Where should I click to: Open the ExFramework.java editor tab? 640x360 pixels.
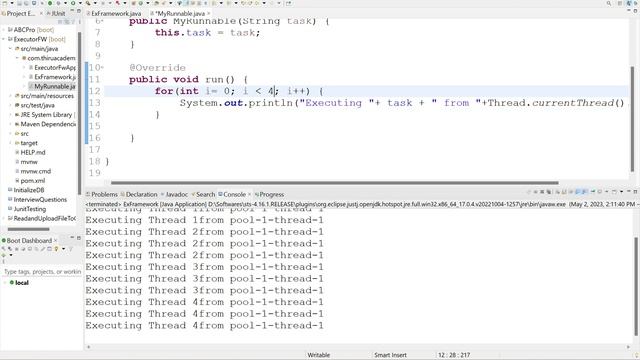tap(114, 13)
